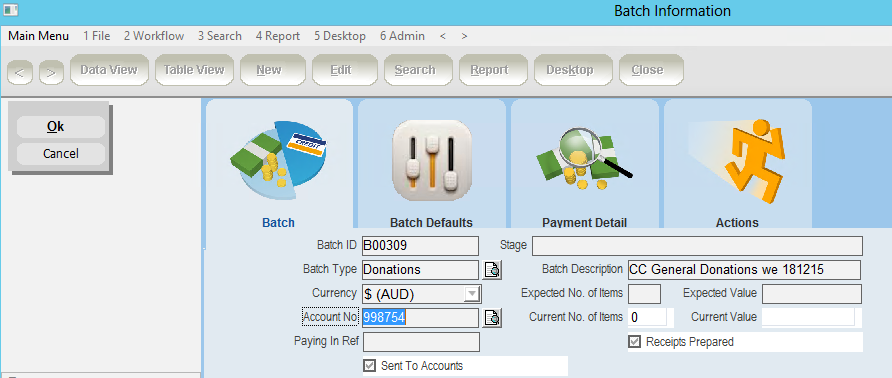Click the Cancel button
Image resolution: width=892 pixels, height=378 pixels.
coord(61,154)
